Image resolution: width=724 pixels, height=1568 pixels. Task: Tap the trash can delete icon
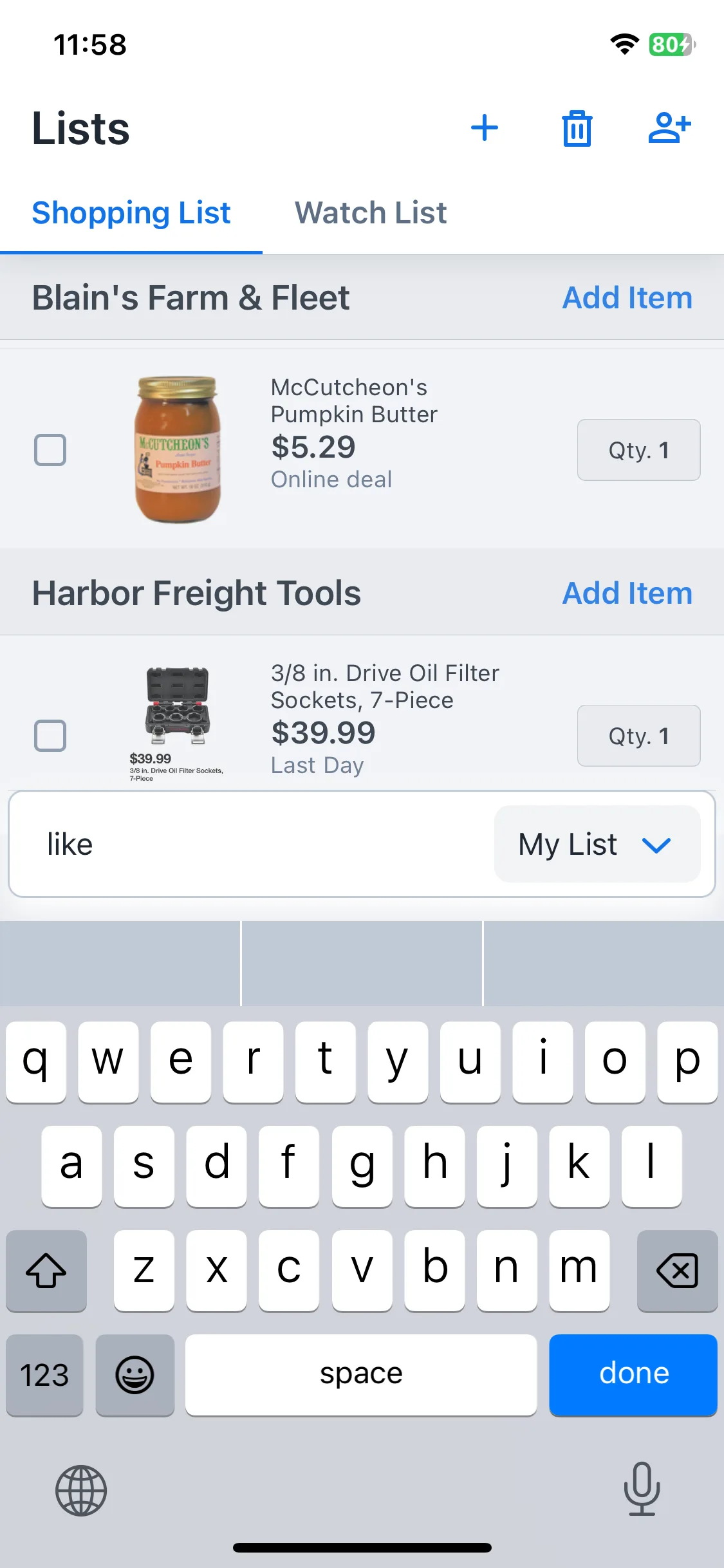[x=577, y=128]
